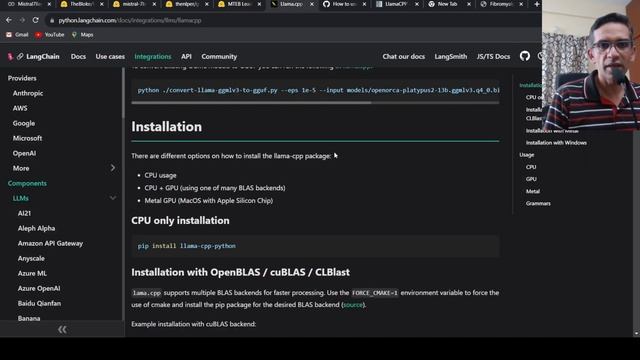Select Components in the sidebar

(27, 183)
